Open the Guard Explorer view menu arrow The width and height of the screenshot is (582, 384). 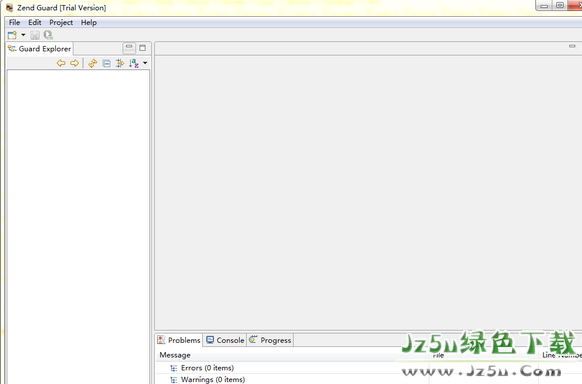(x=145, y=63)
